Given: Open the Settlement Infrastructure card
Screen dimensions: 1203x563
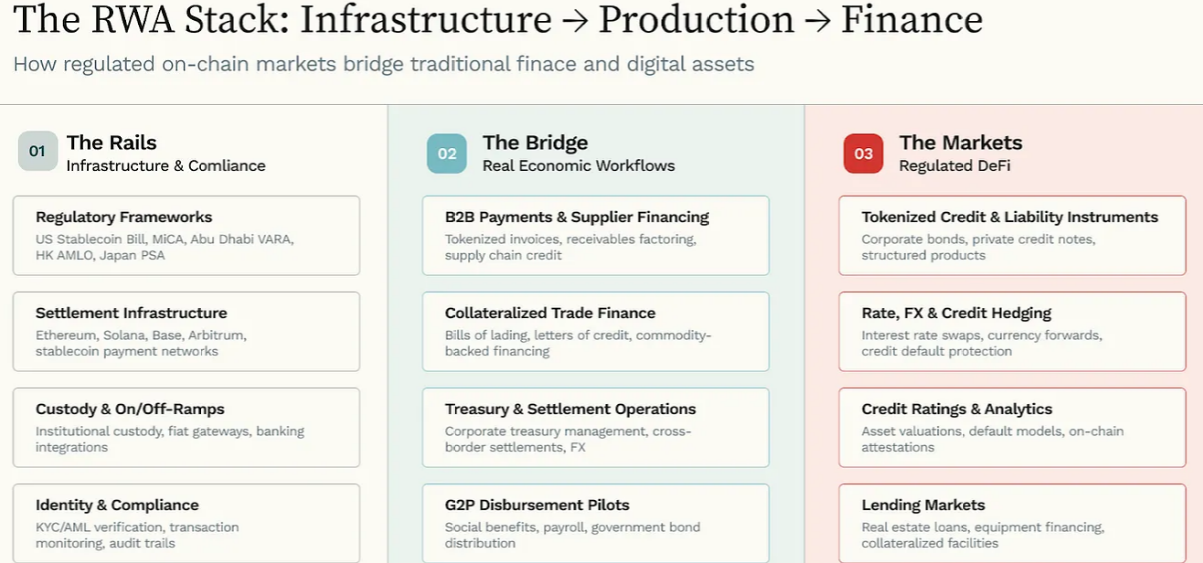Looking at the screenshot, I should (x=186, y=331).
